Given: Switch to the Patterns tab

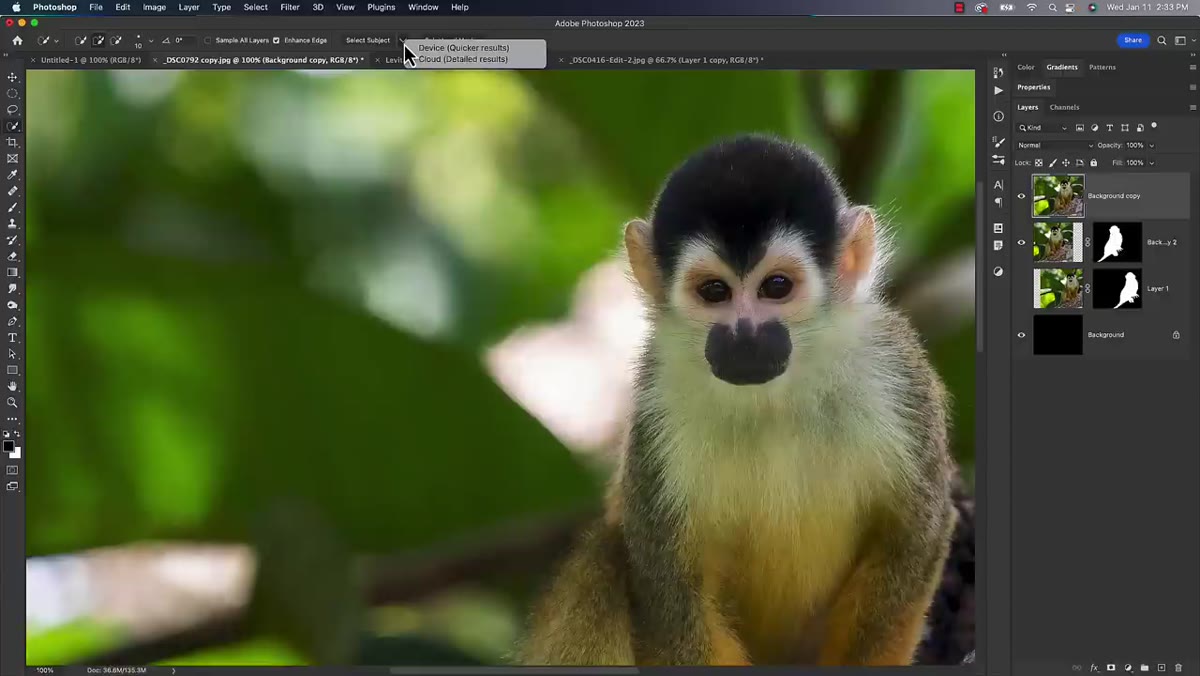Looking at the screenshot, I should [1102, 67].
